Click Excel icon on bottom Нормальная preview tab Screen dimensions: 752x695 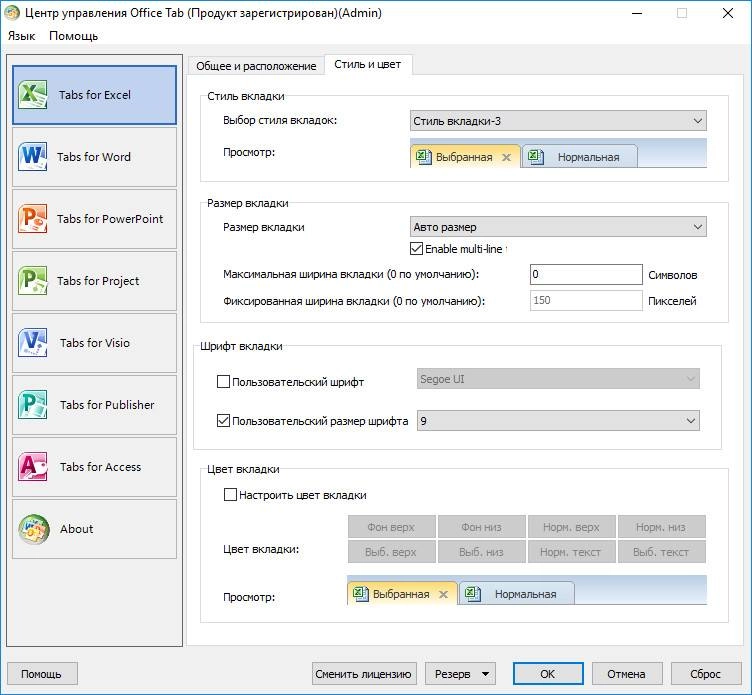(x=473, y=594)
